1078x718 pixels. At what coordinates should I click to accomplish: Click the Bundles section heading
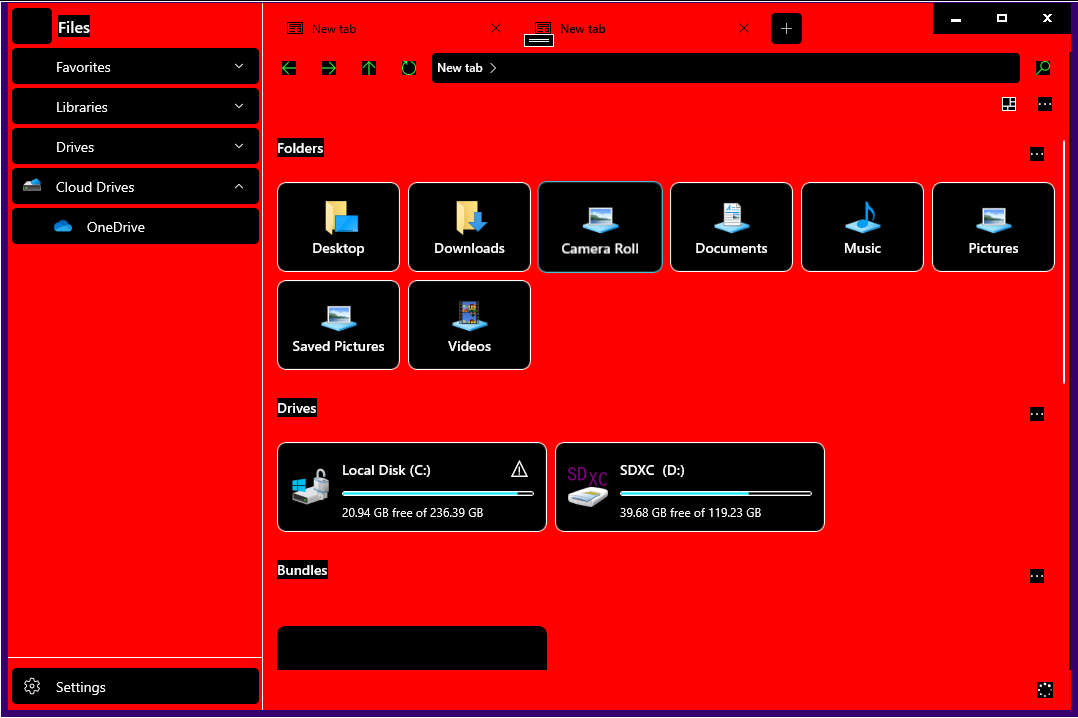(x=302, y=570)
